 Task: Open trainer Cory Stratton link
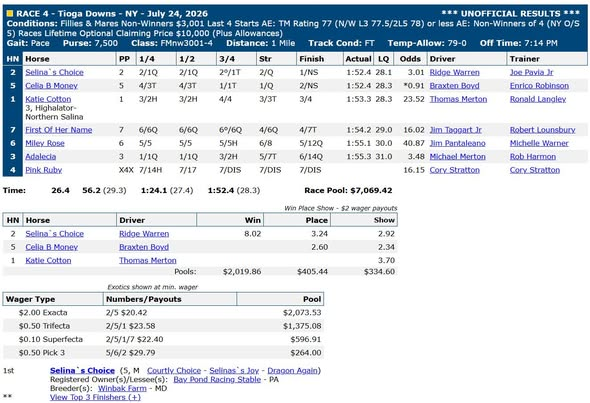[535, 170]
